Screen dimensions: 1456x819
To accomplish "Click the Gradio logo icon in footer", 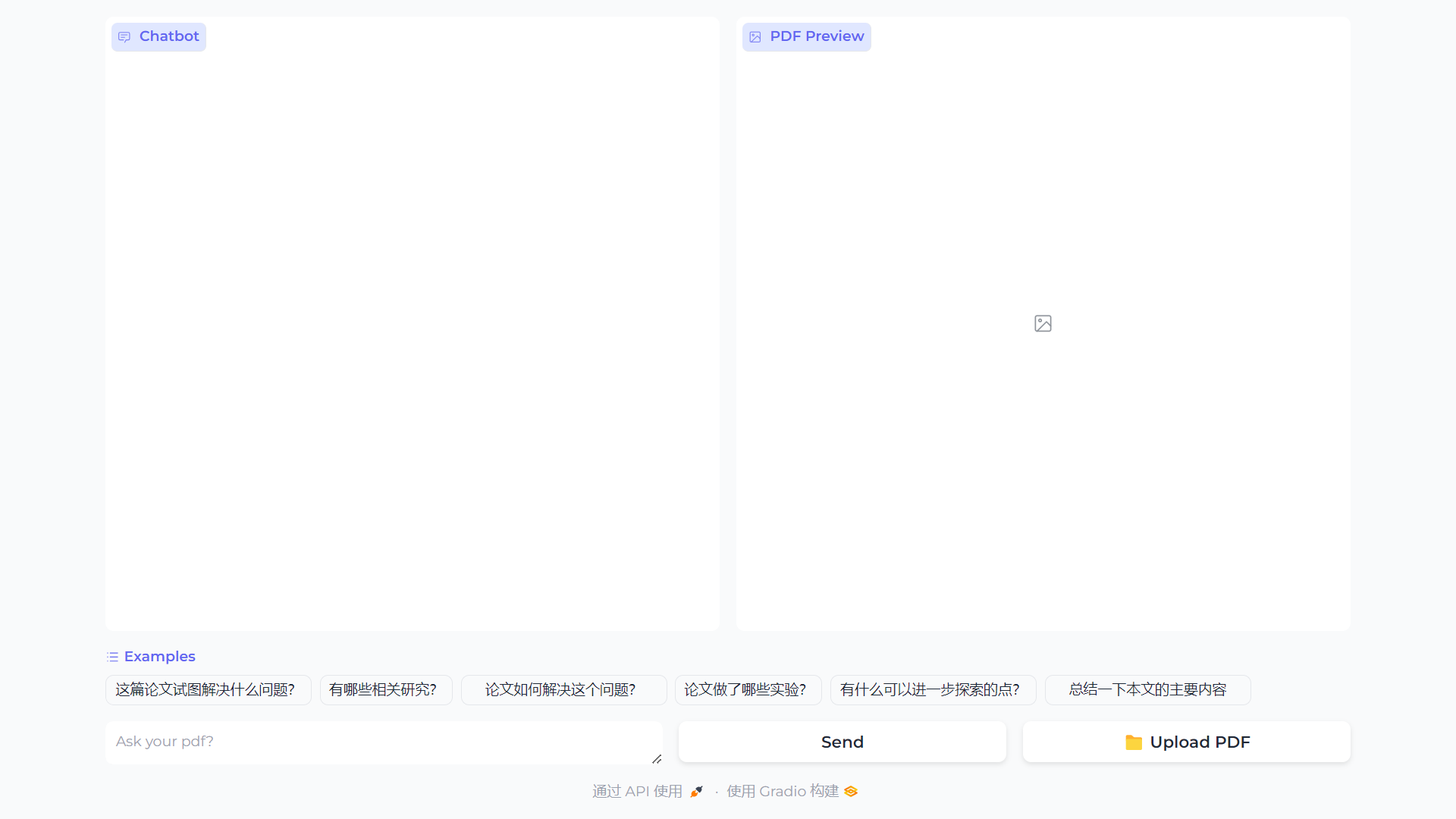I will [x=851, y=792].
